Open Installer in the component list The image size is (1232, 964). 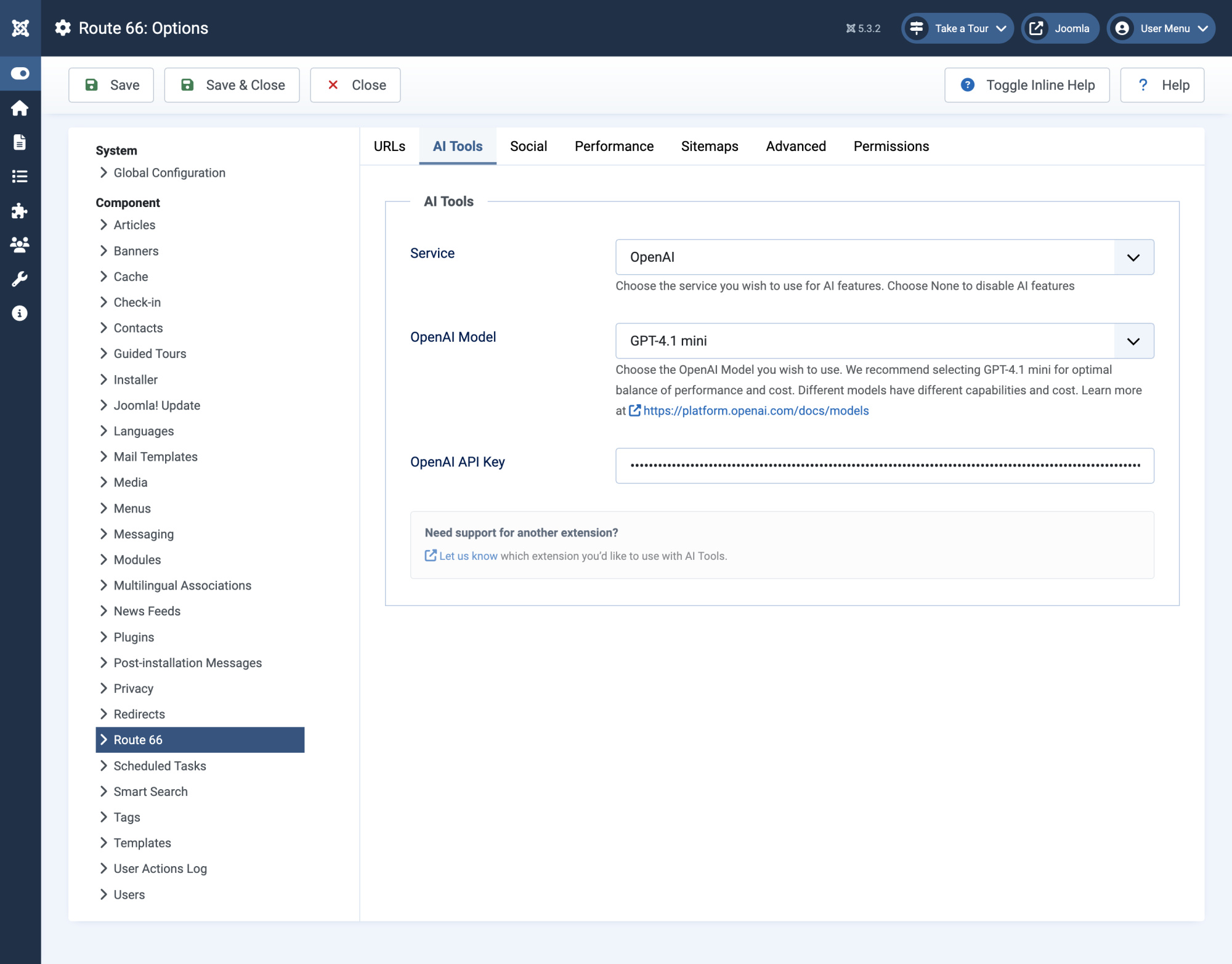click(x=136, y=379)
